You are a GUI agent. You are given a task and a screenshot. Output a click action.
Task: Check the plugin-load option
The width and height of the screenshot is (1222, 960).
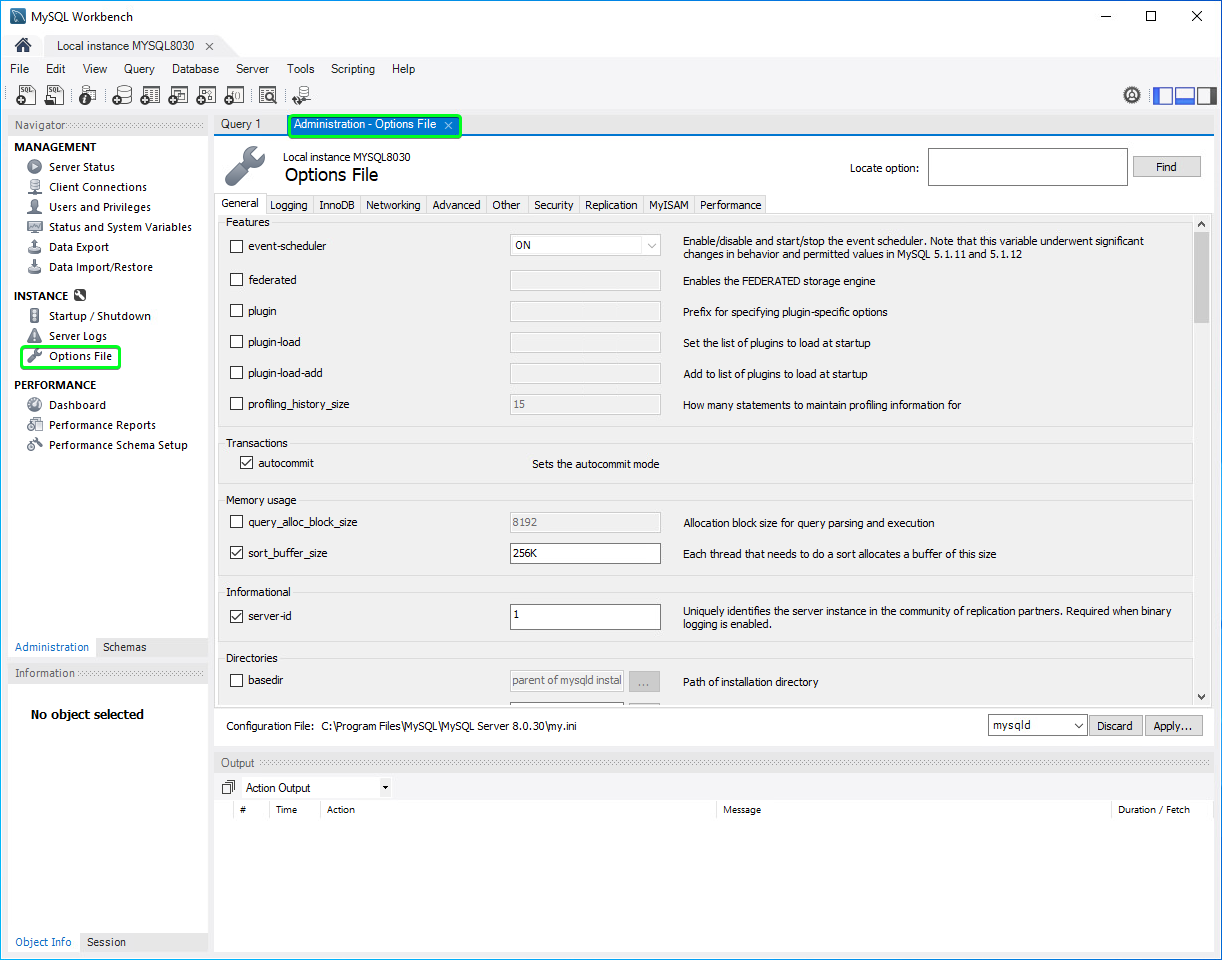click(237, 342)
